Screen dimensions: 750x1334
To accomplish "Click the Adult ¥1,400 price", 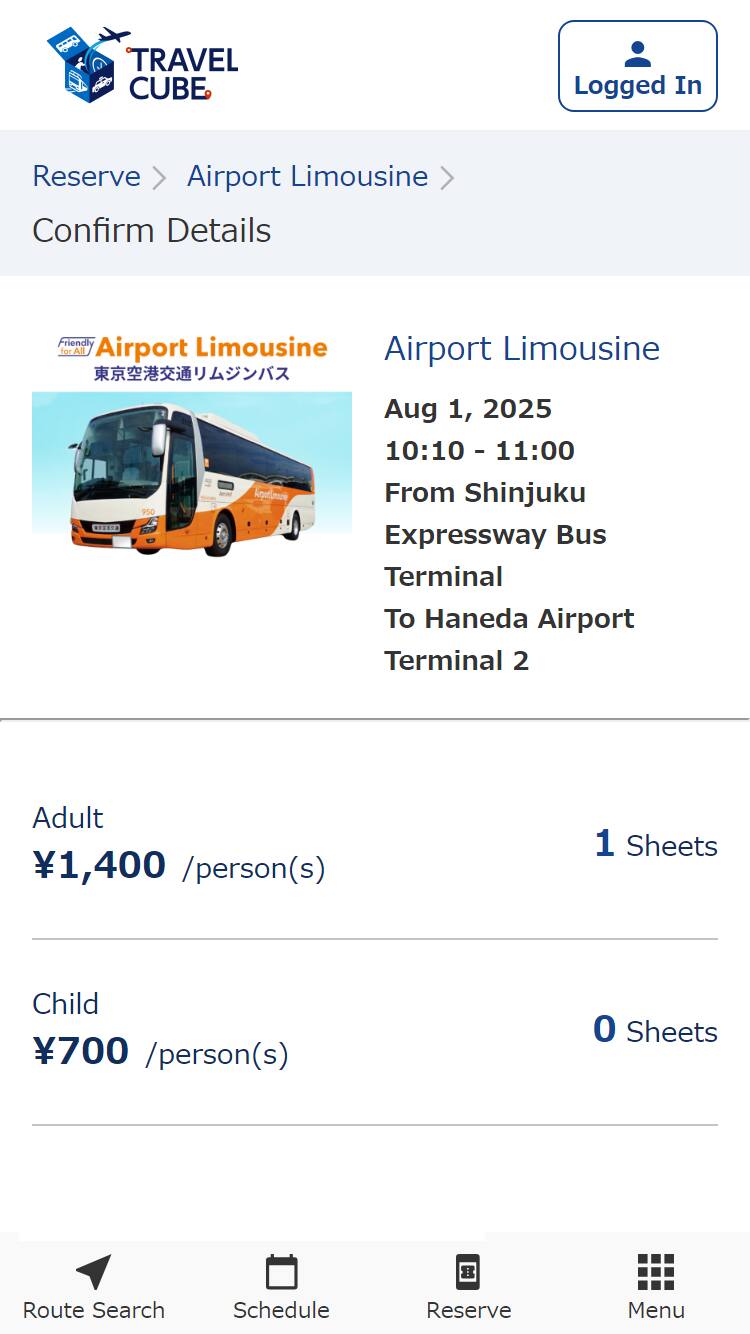I will coord(99,865).
